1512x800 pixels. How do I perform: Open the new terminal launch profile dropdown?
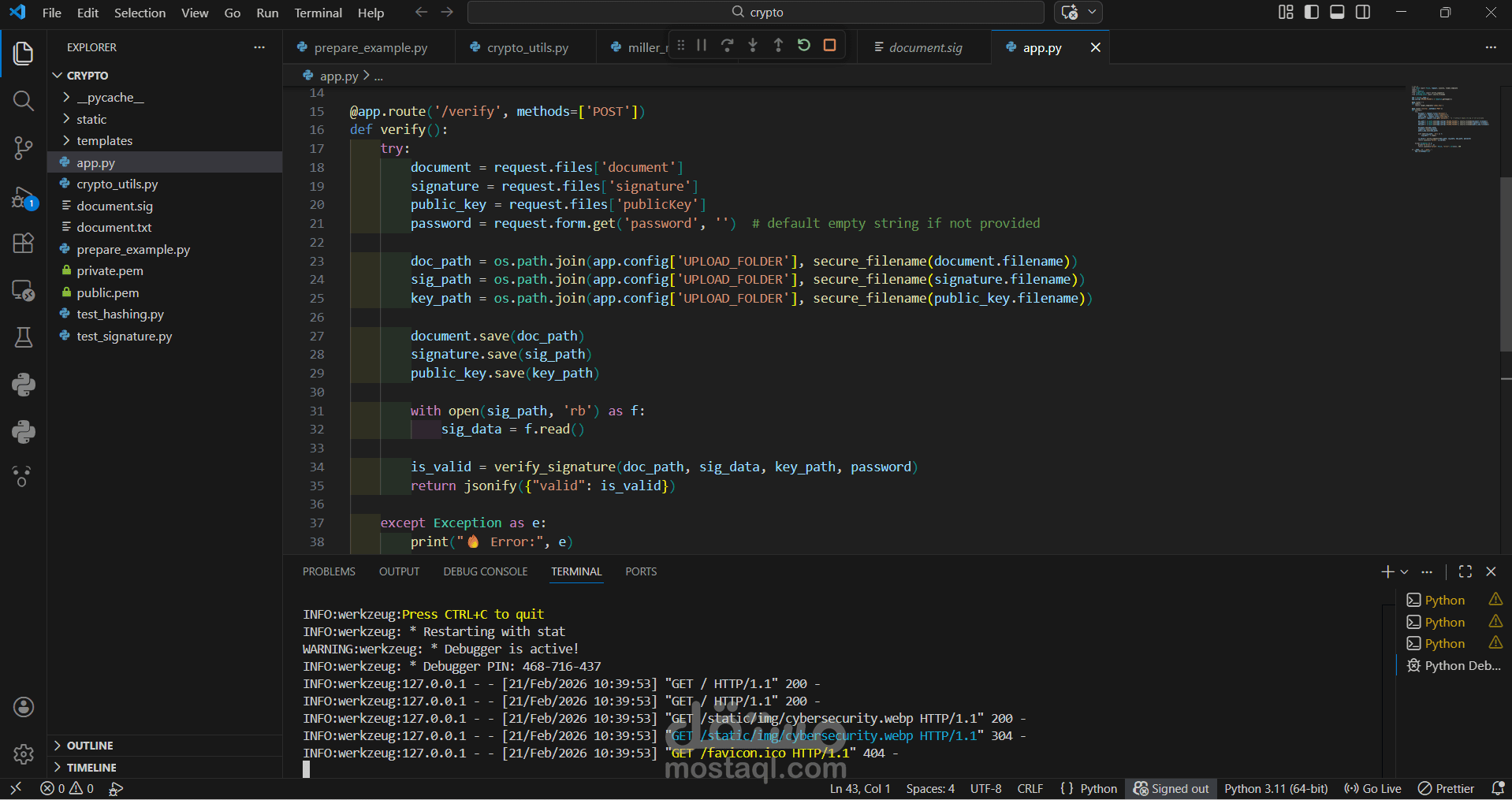pos(1404,572)
